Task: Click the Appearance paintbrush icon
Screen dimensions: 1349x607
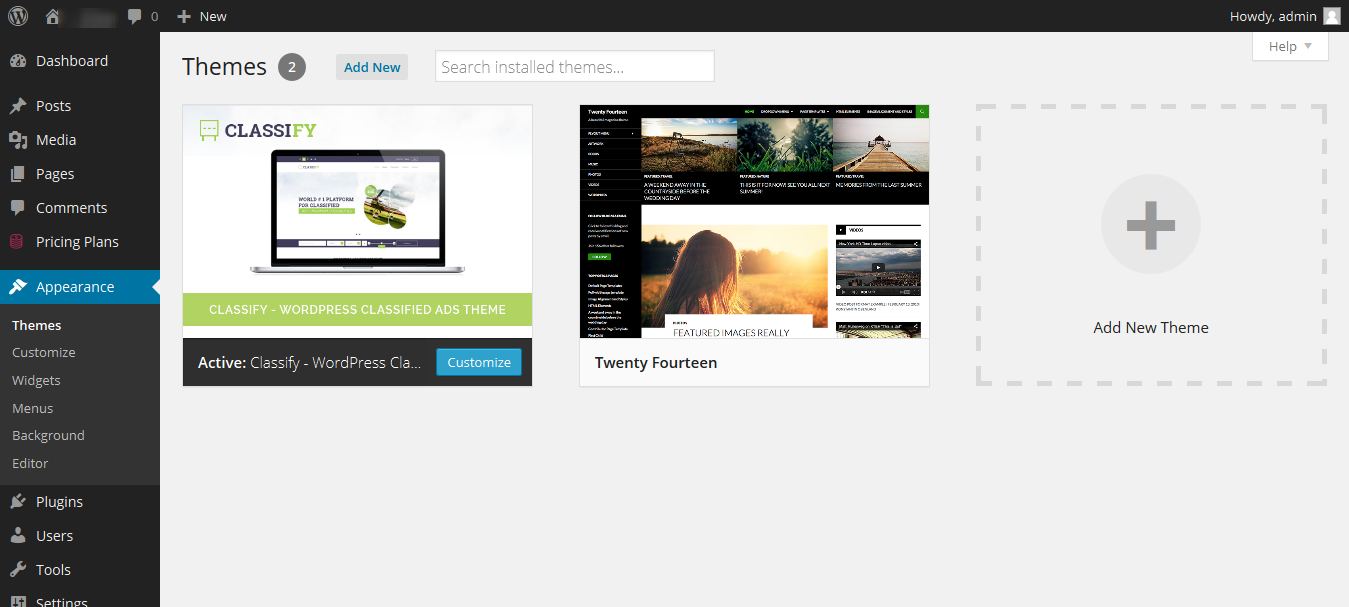Action: 18,287
